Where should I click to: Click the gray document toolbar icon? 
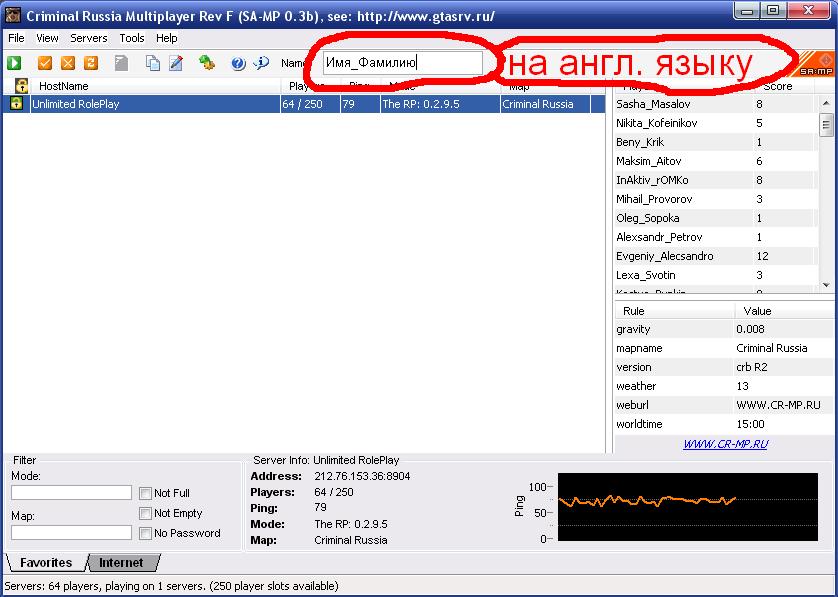[x=122, y=63]
